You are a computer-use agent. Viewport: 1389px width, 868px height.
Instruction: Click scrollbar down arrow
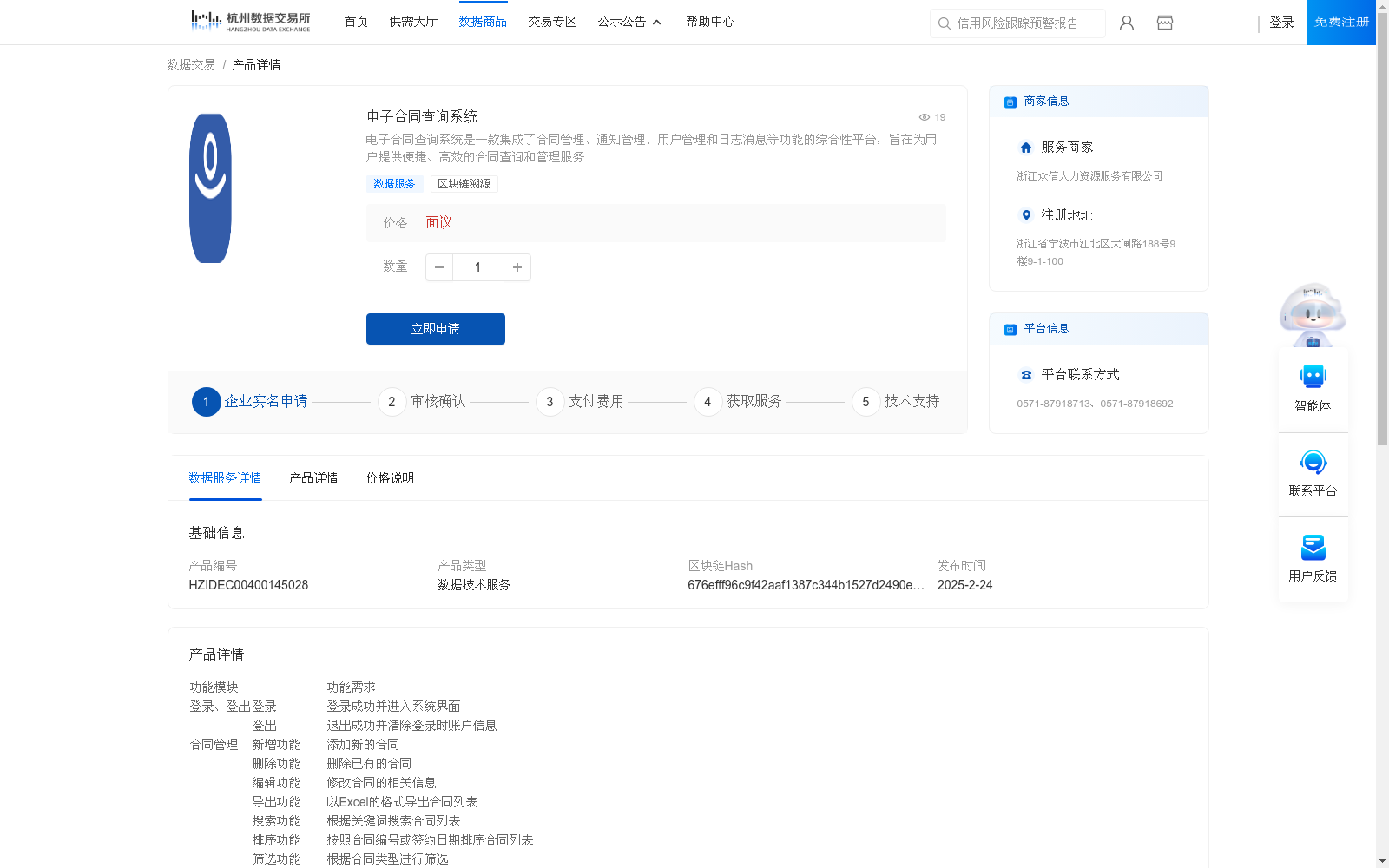pos(1382,861)
